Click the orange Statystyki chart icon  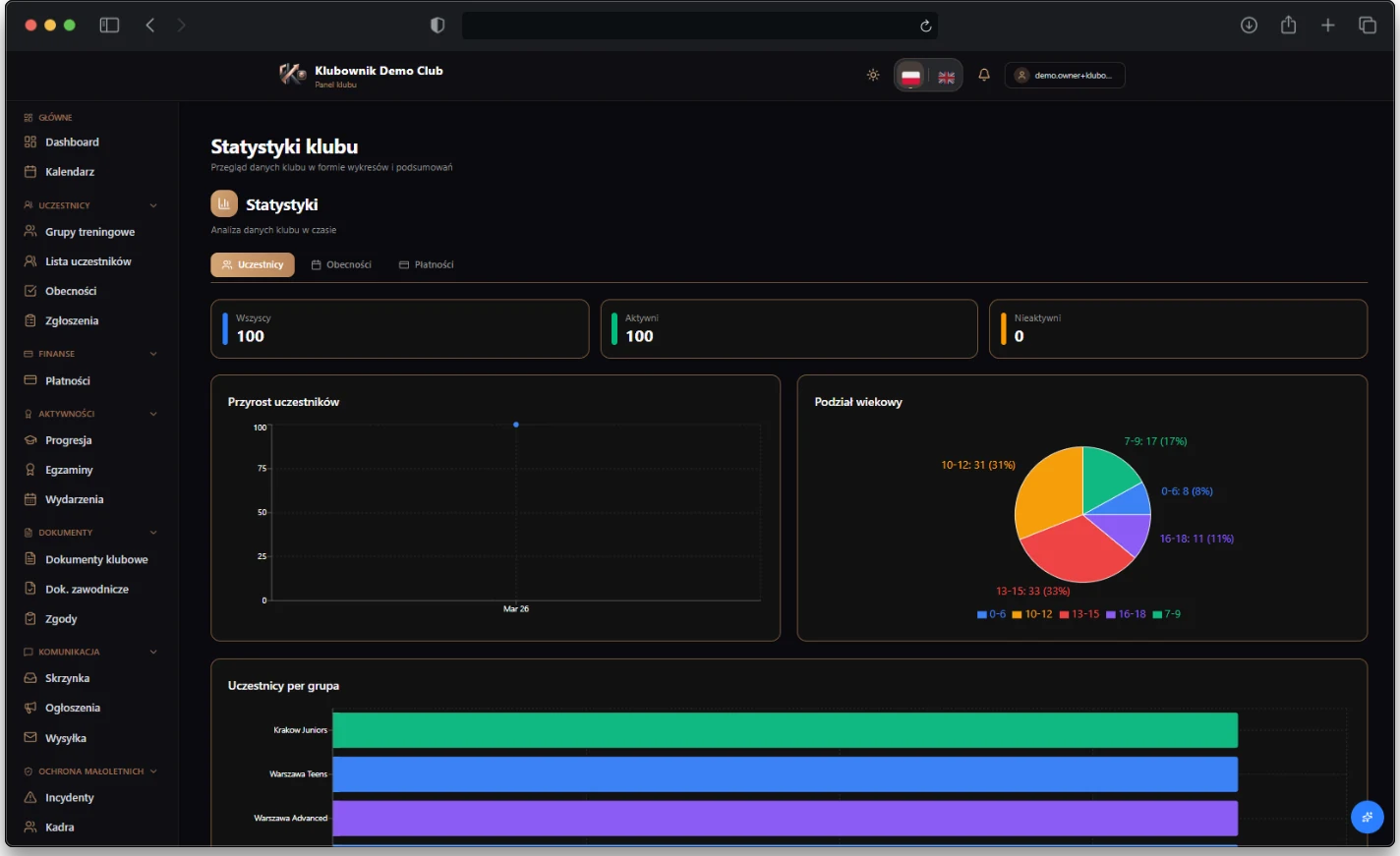point(223,203)
